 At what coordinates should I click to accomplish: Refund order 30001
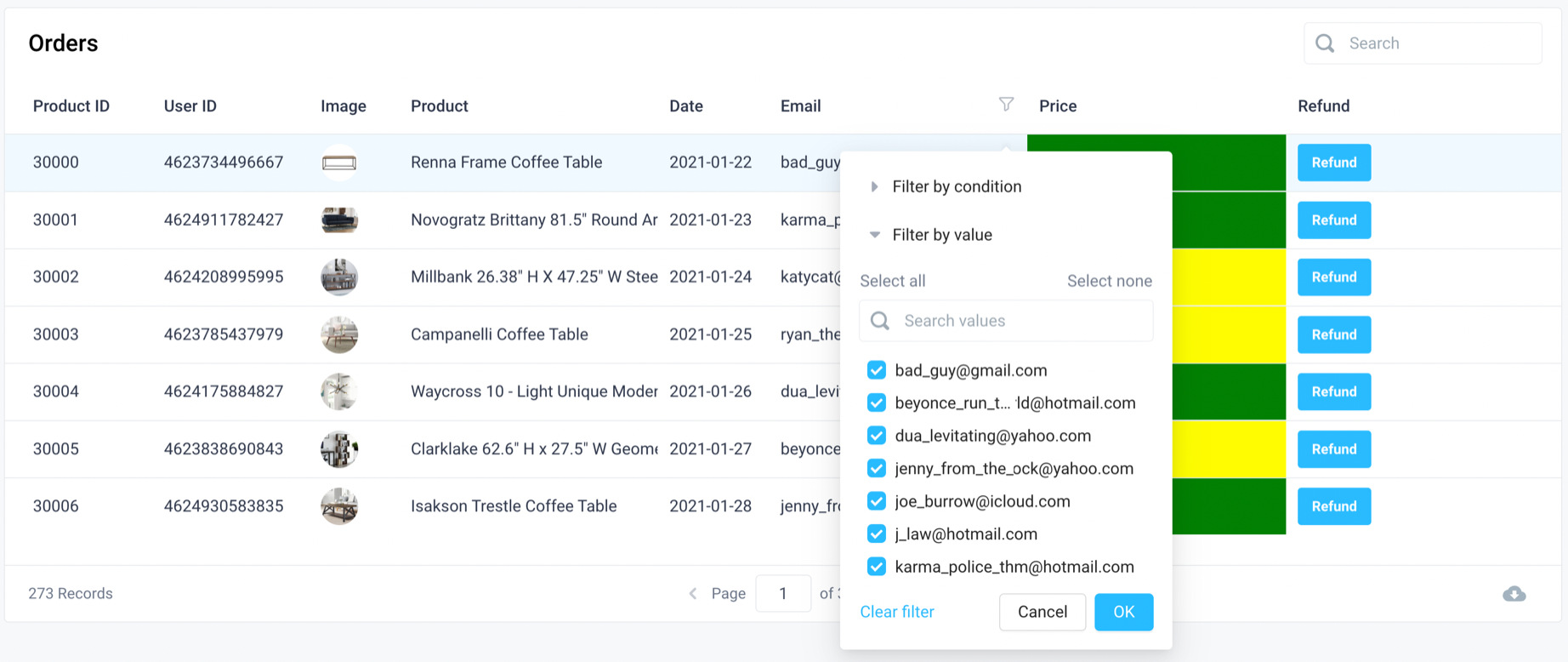click(x=1334, y=220)
